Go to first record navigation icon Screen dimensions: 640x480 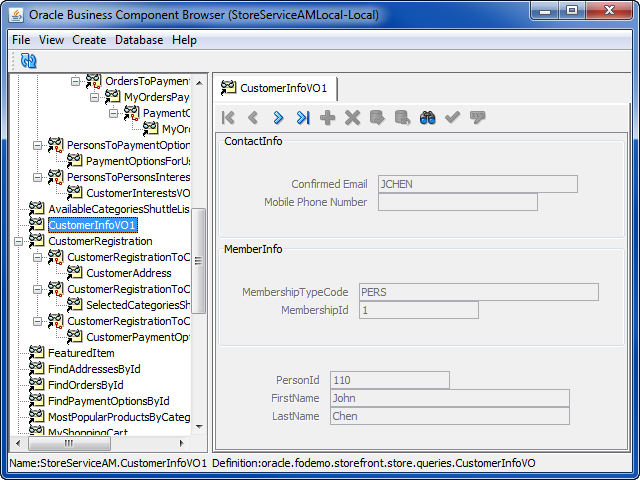(228, 118)
